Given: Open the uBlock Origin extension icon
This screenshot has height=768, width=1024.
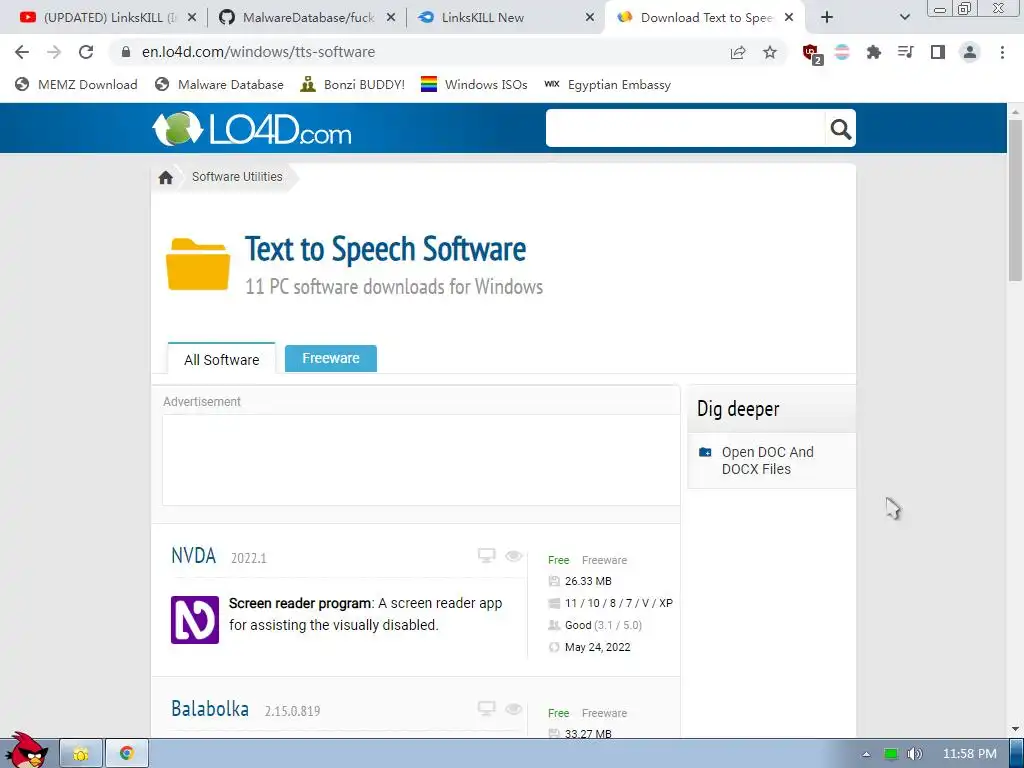Looking at the screenshot, I should point(812,54).
